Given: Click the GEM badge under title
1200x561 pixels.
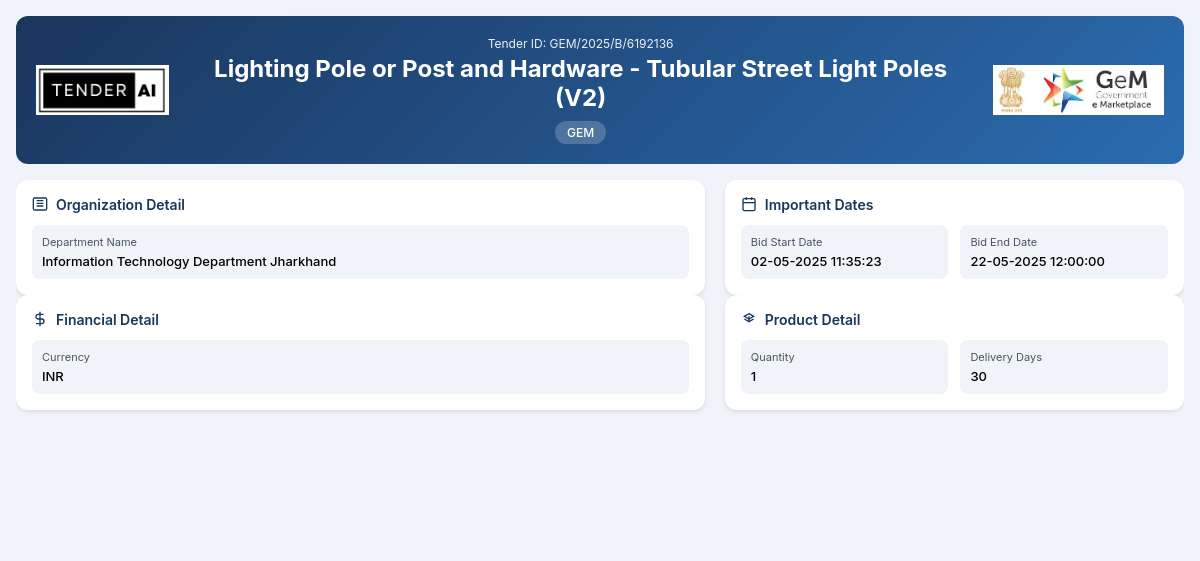Looking at the screenshot, I should pos(580,132).
